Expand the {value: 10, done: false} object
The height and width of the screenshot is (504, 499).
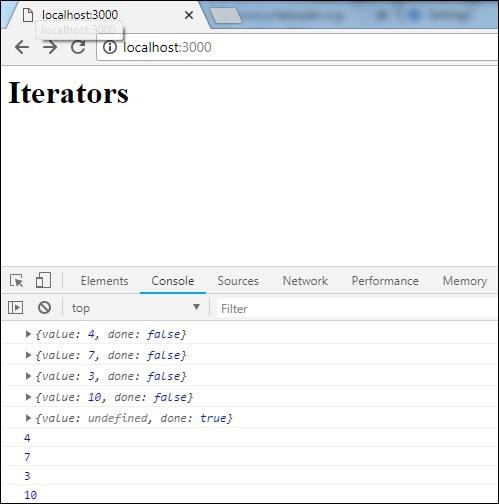pos(28,397)
